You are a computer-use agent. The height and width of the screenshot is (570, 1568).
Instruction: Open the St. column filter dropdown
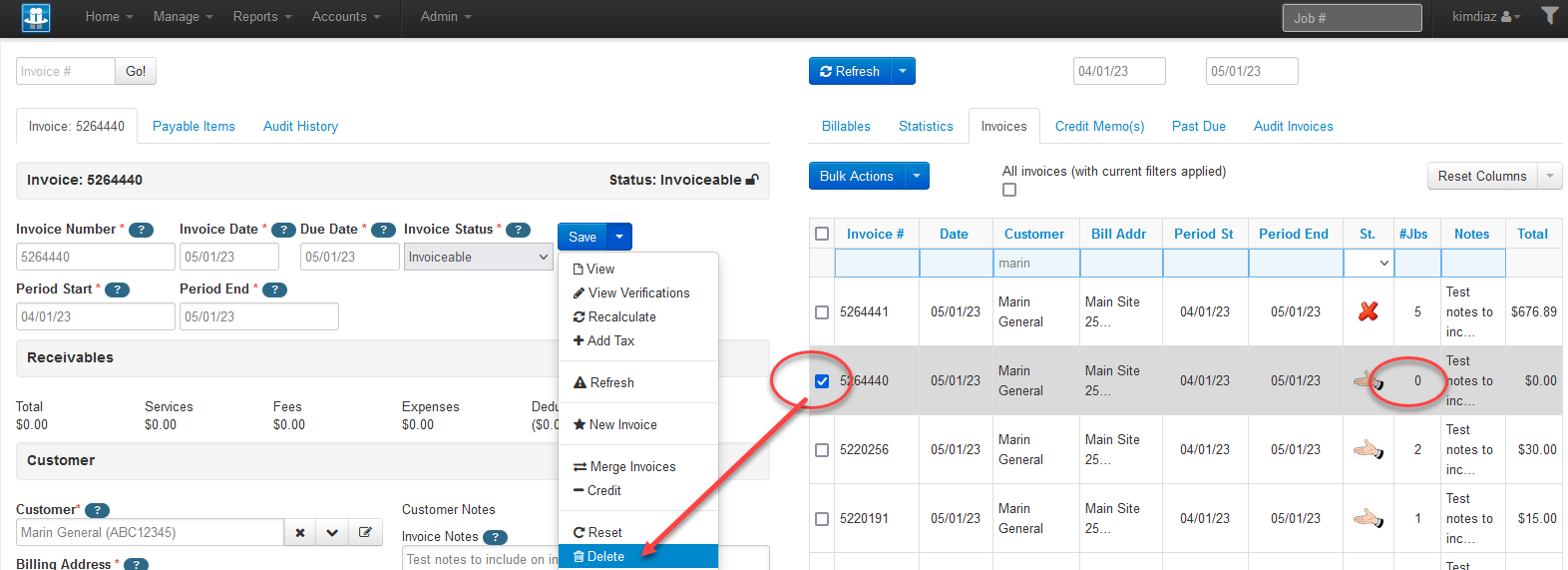pos(1369,264)
